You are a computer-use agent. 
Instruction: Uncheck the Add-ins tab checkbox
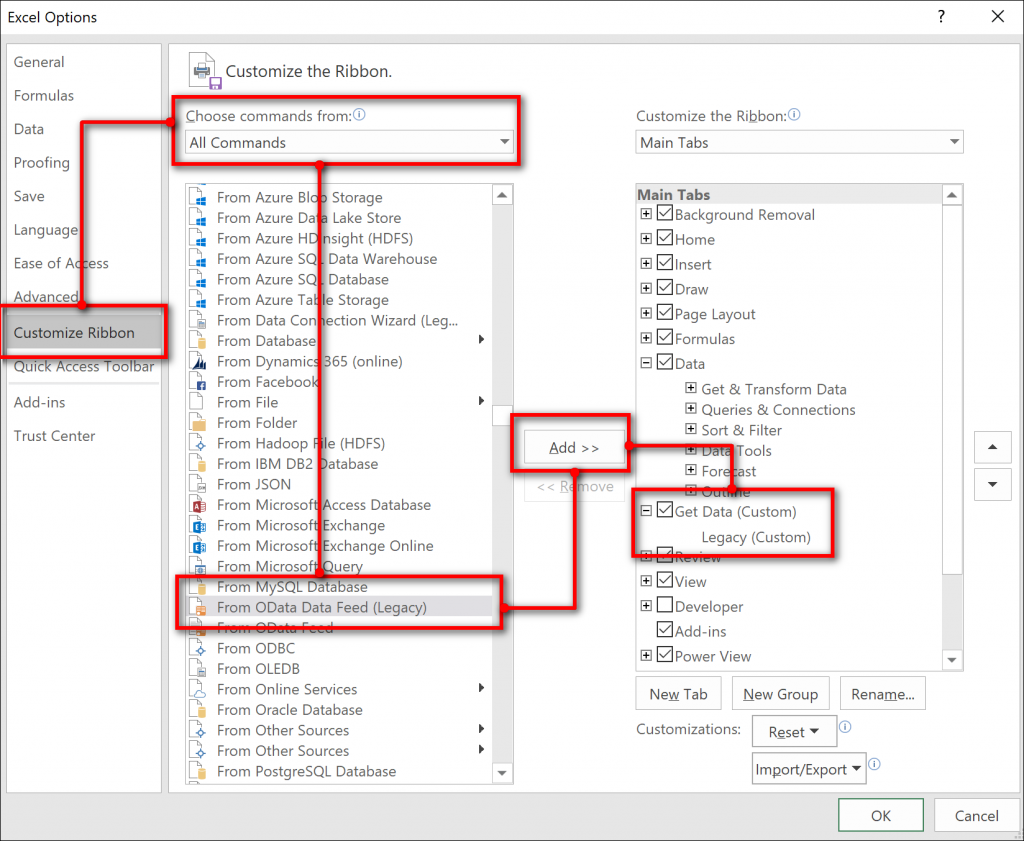coord(665,630)
